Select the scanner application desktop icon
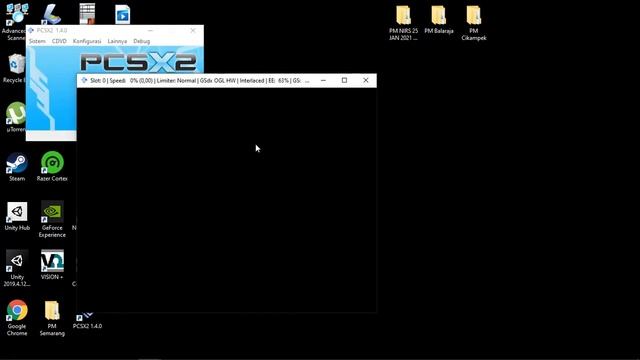This screenshot has height=360, width=640. click(x=52, y=14)
